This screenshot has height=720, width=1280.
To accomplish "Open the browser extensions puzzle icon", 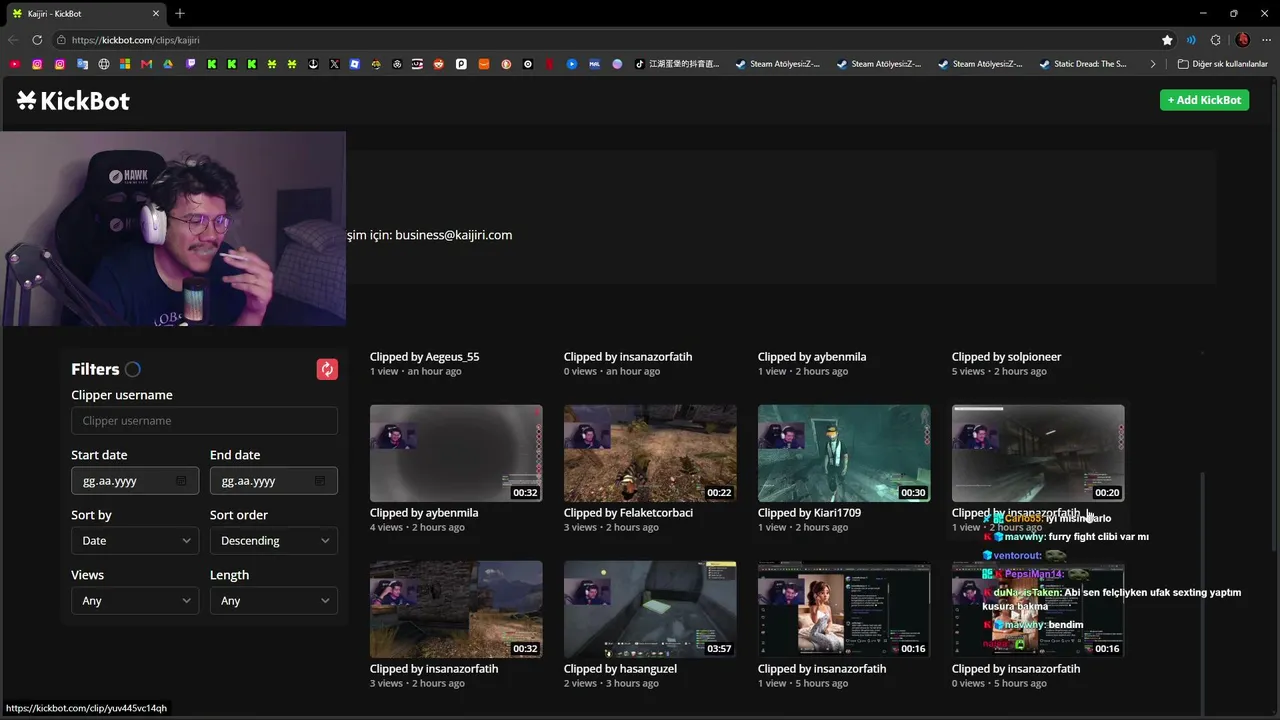I will [1216, 40].
